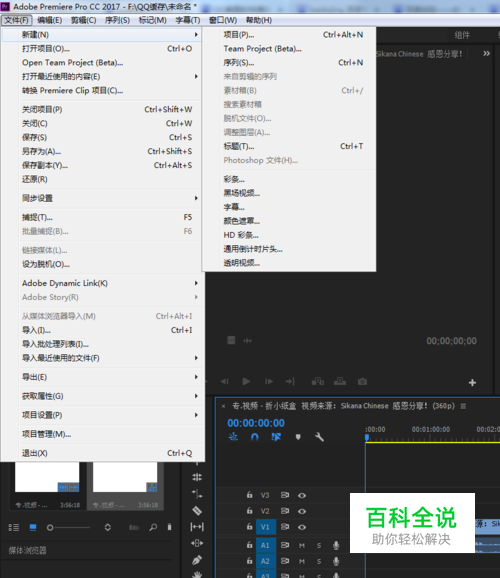The width and height of the screenshot is (500, 578).
Task: Toggle A1 track targeting
Action: point(265,545)
